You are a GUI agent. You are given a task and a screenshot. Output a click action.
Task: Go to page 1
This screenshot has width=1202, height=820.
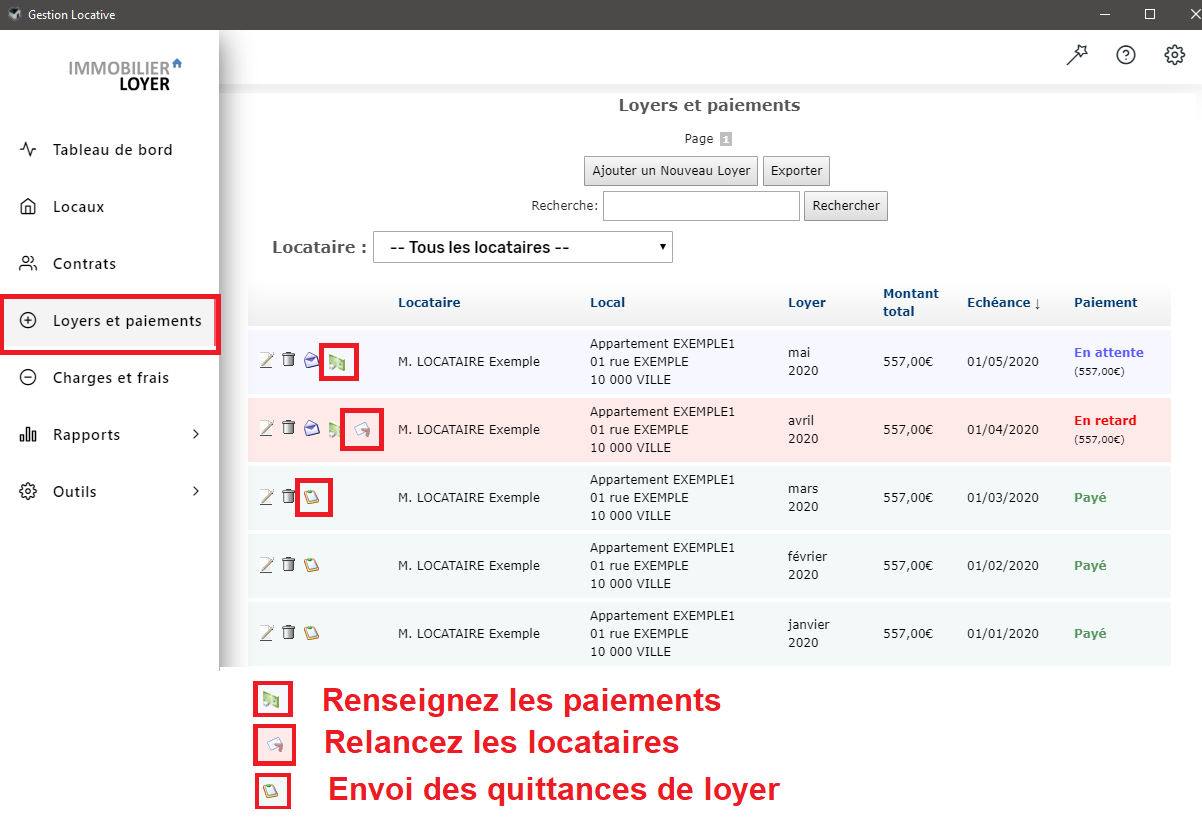[726, 140]
